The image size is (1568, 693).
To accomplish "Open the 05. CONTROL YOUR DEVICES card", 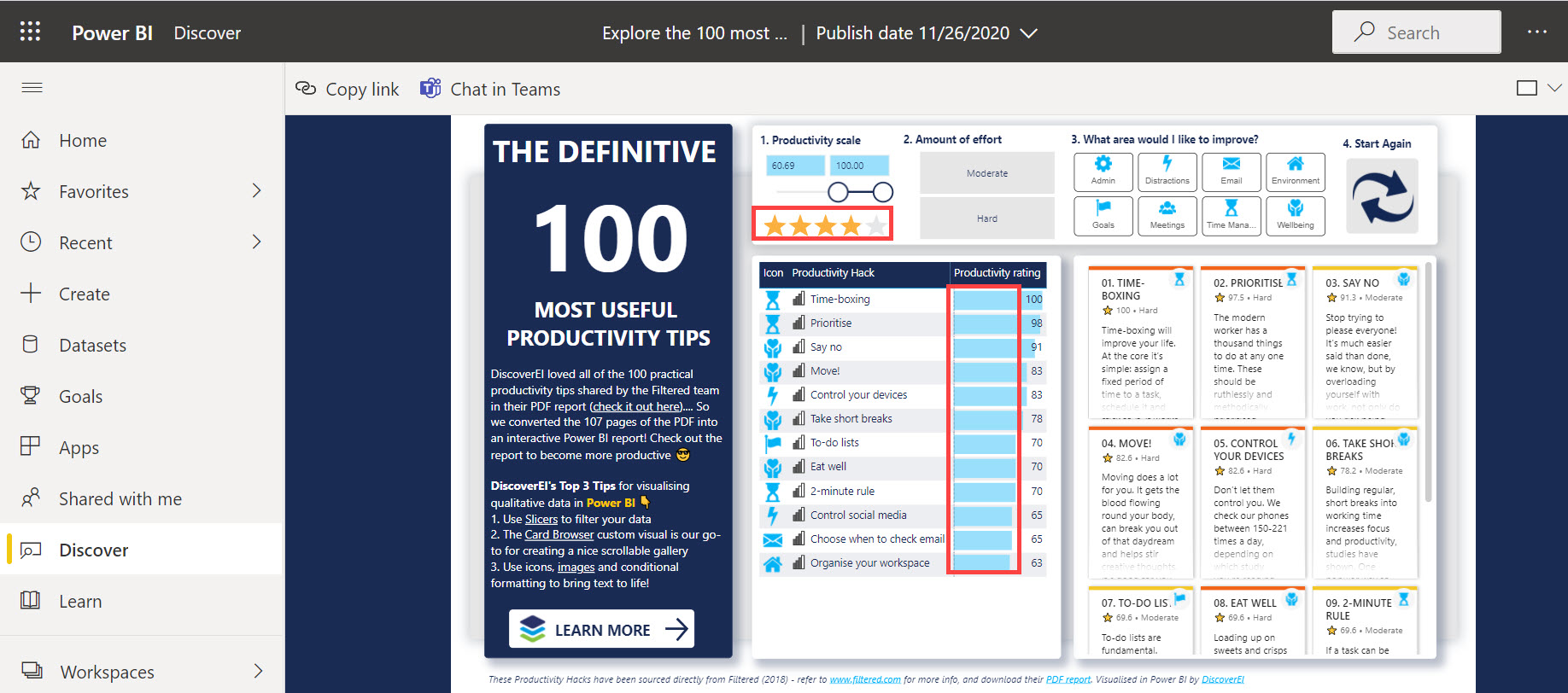I will click(1251, 501).
